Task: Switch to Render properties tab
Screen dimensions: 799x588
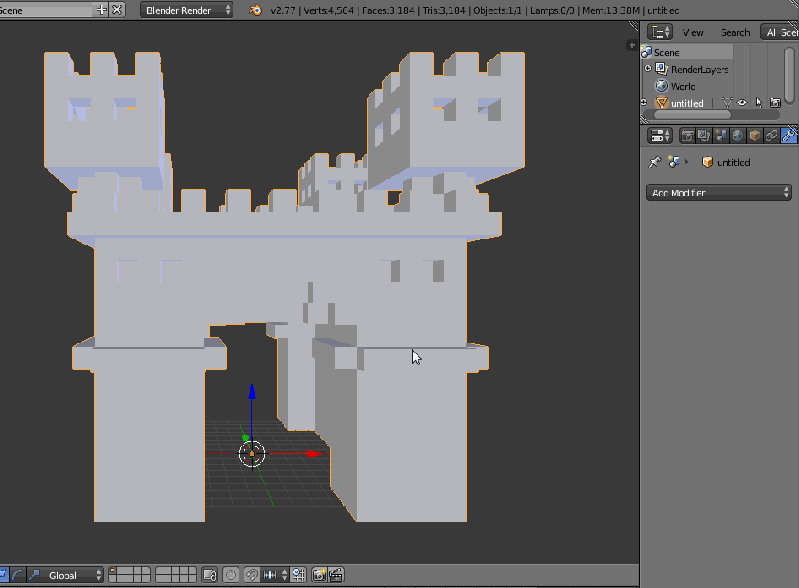Action: pos(687,136)
